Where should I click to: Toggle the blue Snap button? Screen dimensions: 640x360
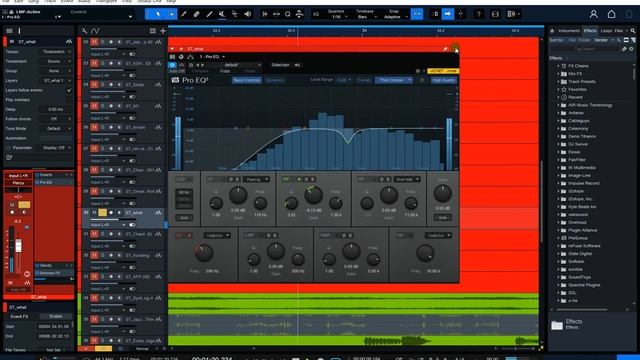[417, 14]
